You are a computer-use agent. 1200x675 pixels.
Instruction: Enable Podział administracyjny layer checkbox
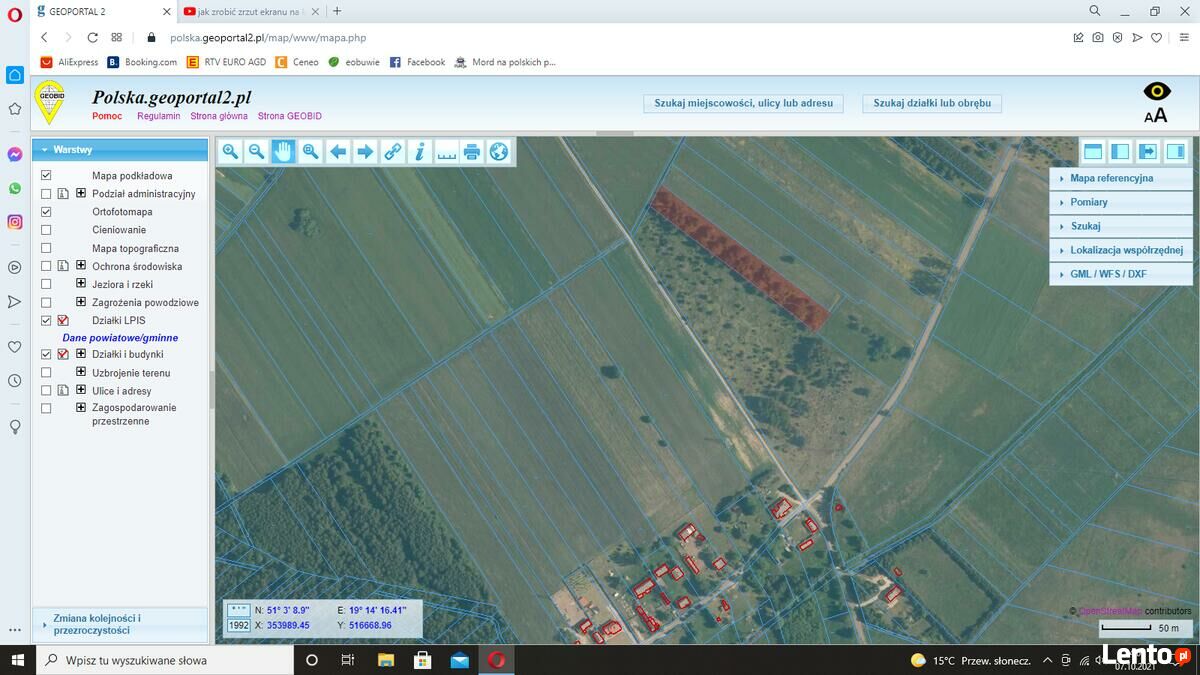tap(46, 194)
